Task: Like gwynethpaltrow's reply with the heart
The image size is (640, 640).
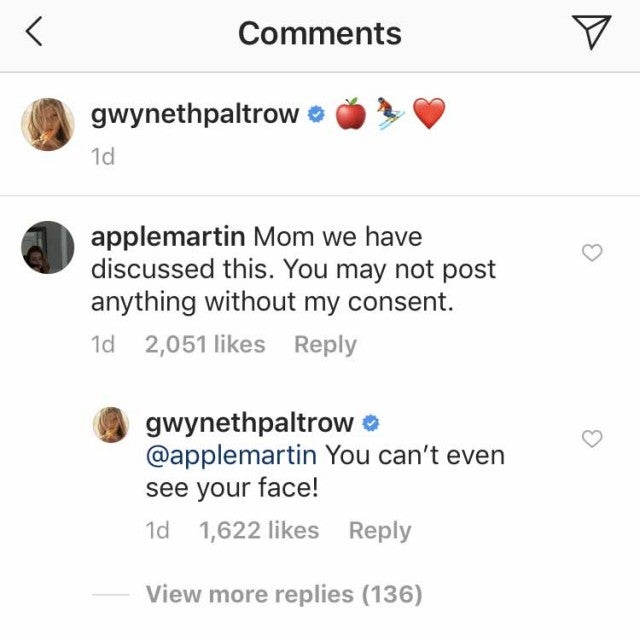Action: 592,438
